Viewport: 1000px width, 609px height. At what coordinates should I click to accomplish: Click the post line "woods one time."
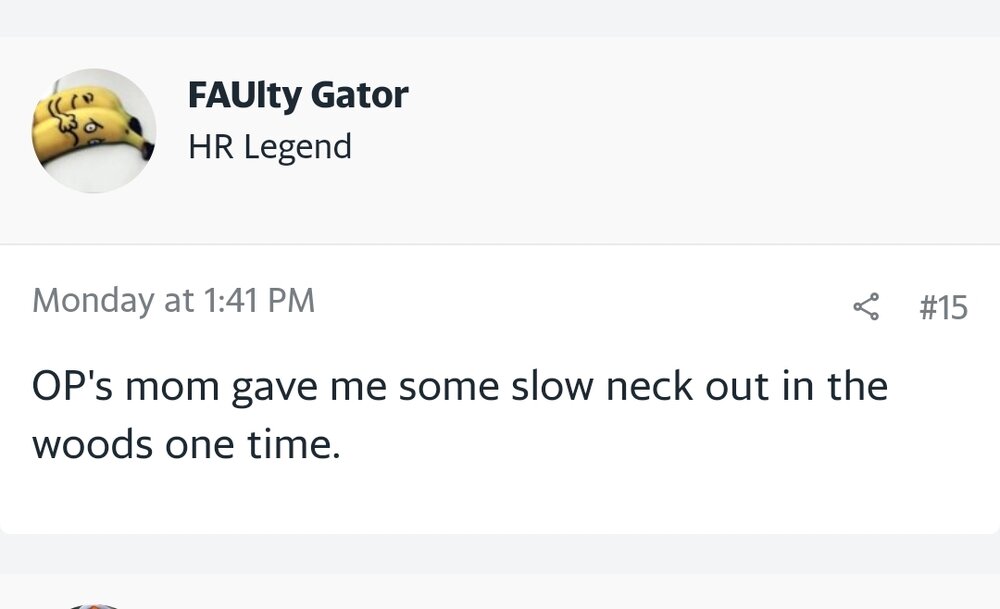(186, 444)
